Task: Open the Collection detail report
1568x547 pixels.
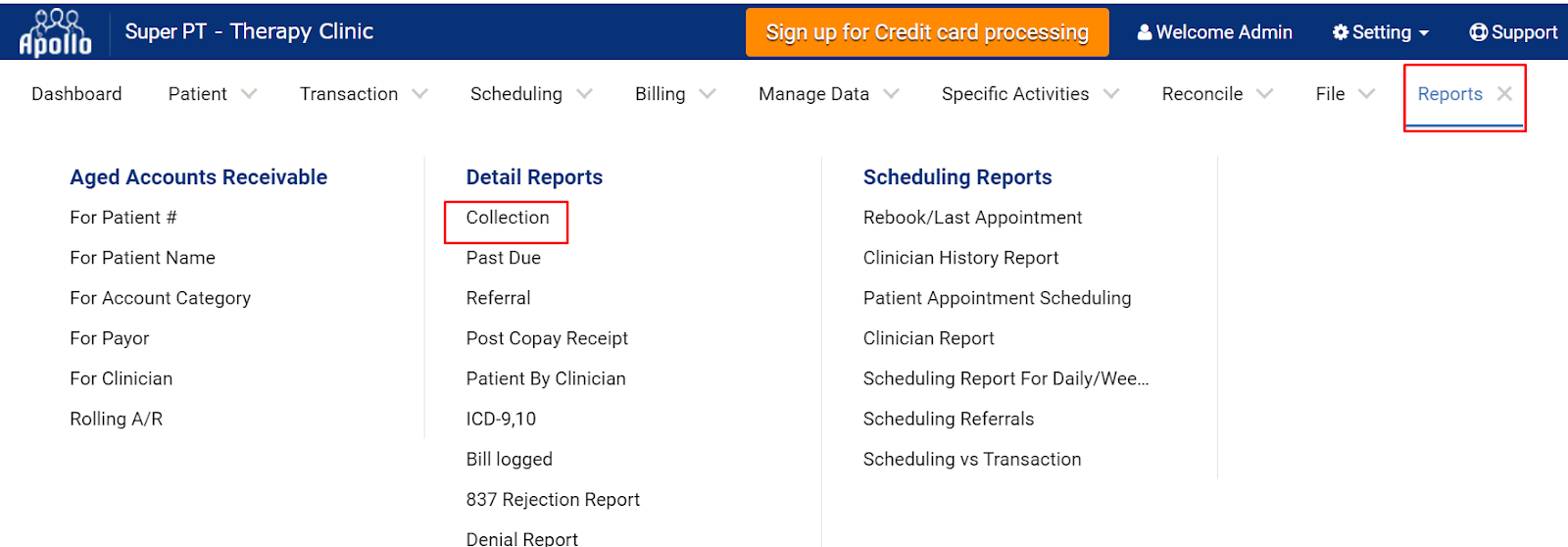Action: pyautogui.click(x=508, y=218)
